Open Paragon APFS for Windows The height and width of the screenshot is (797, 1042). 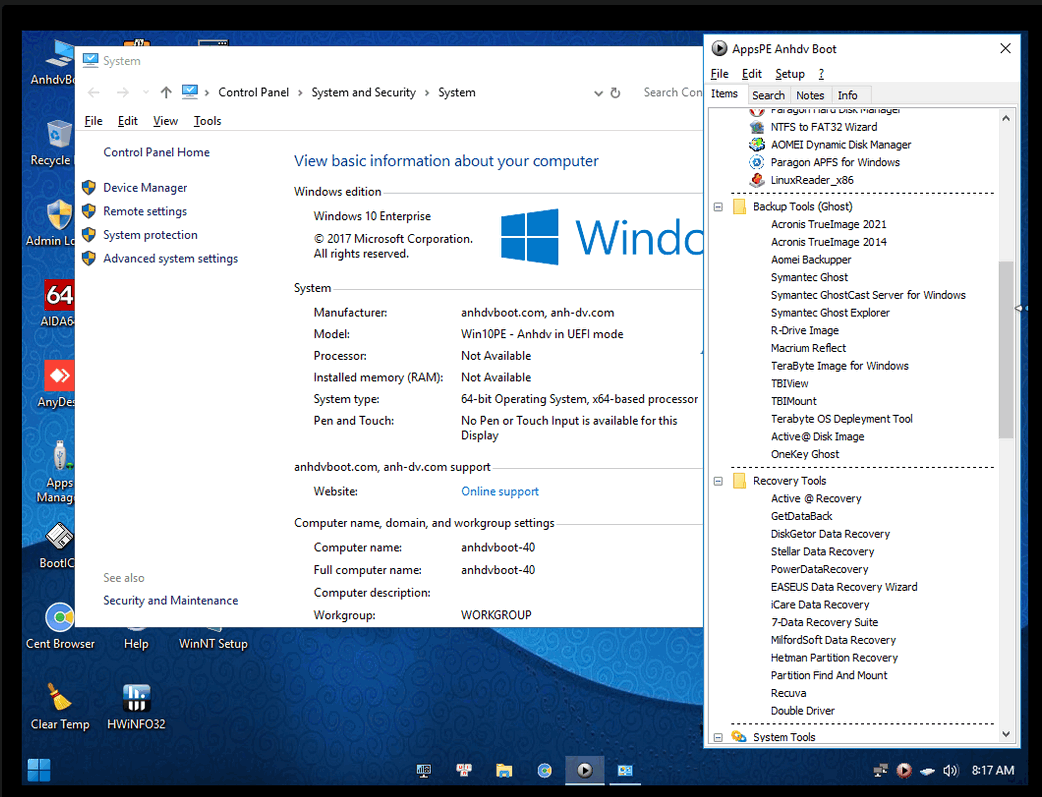click(x=835, y=162)
